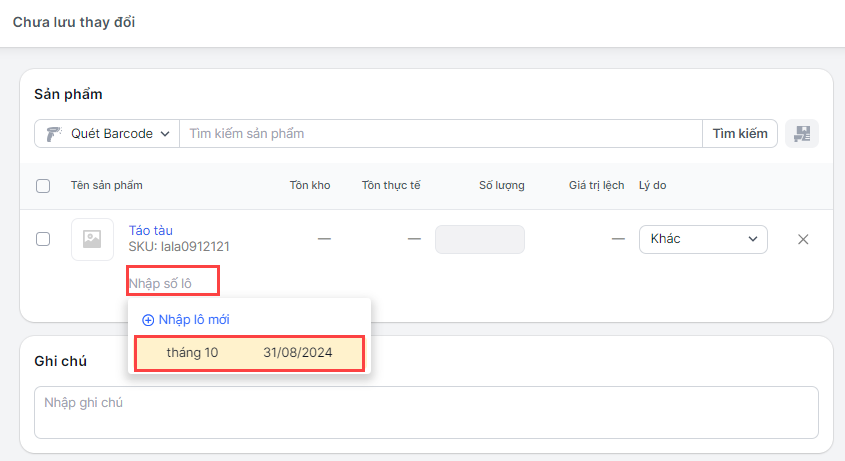Click the barcode scanner gun icon

[x=54, y=134]
